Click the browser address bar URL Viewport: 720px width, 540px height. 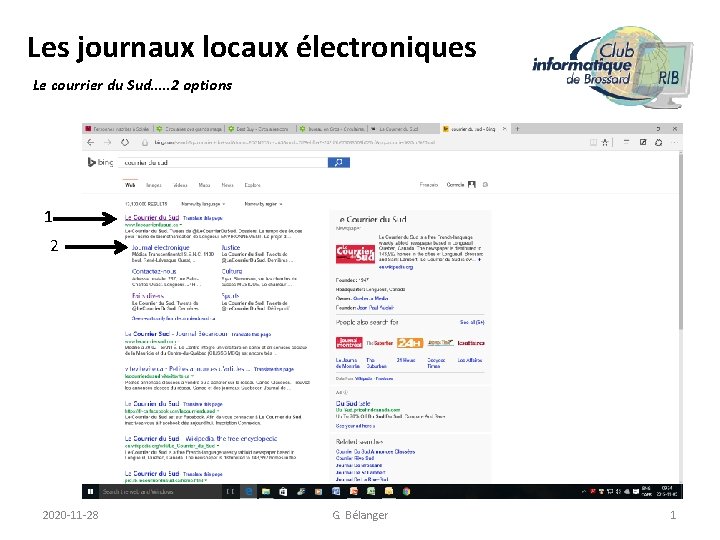294,142
